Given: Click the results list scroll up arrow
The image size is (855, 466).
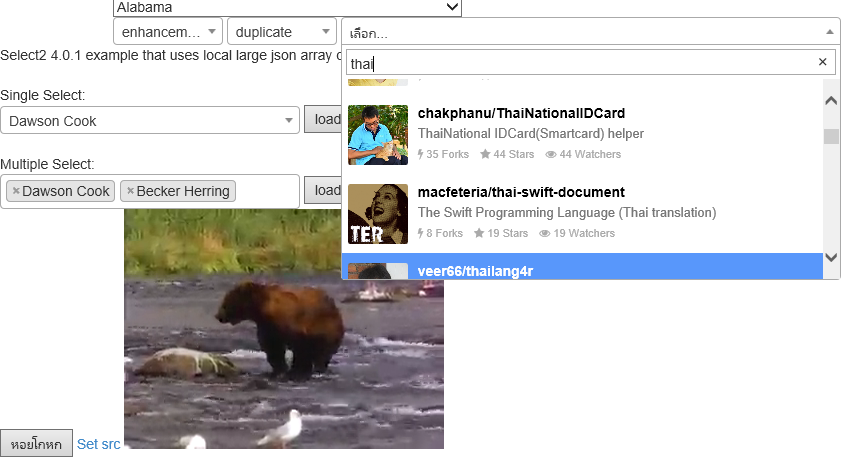Looking at the screenshot, I should click(x=831, y=100).
